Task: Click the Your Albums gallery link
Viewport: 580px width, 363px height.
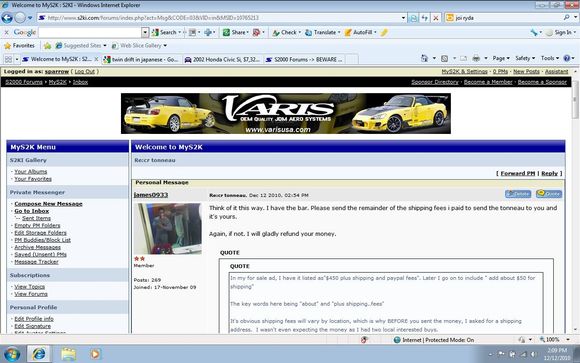Action: click(x=30, y=172)
